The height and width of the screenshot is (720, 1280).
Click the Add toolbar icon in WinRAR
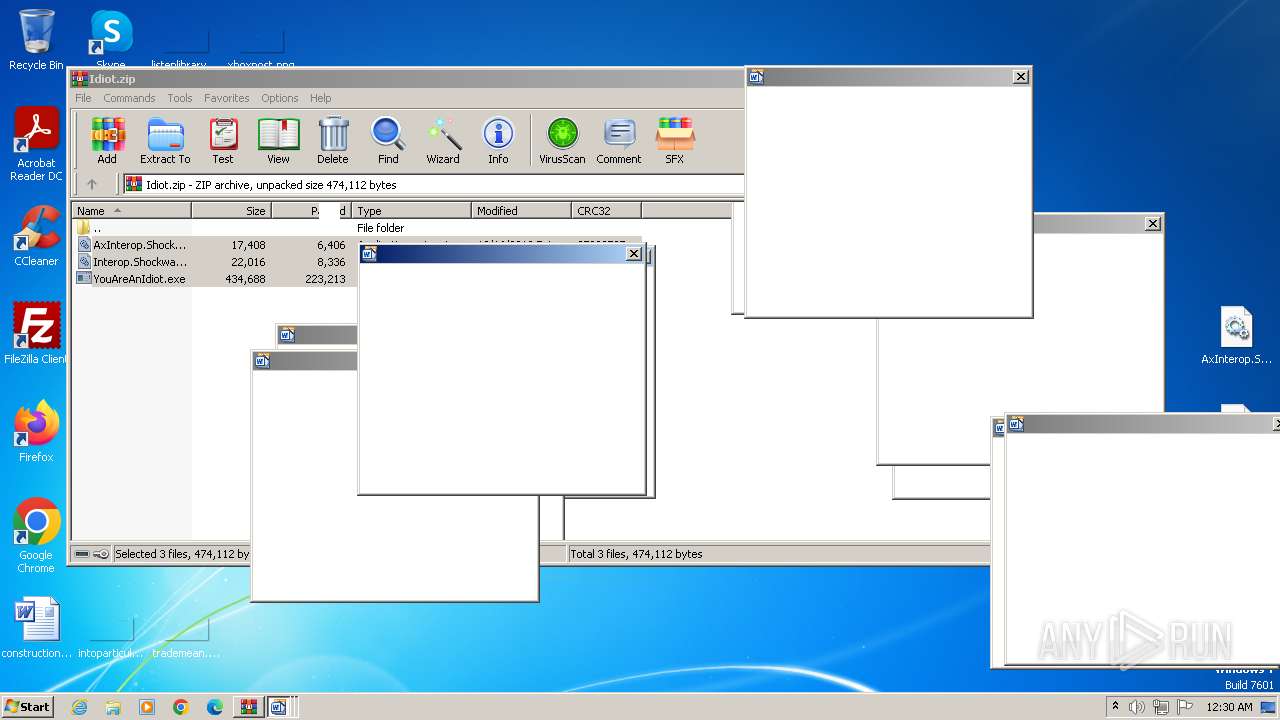(x=107, y=140)
